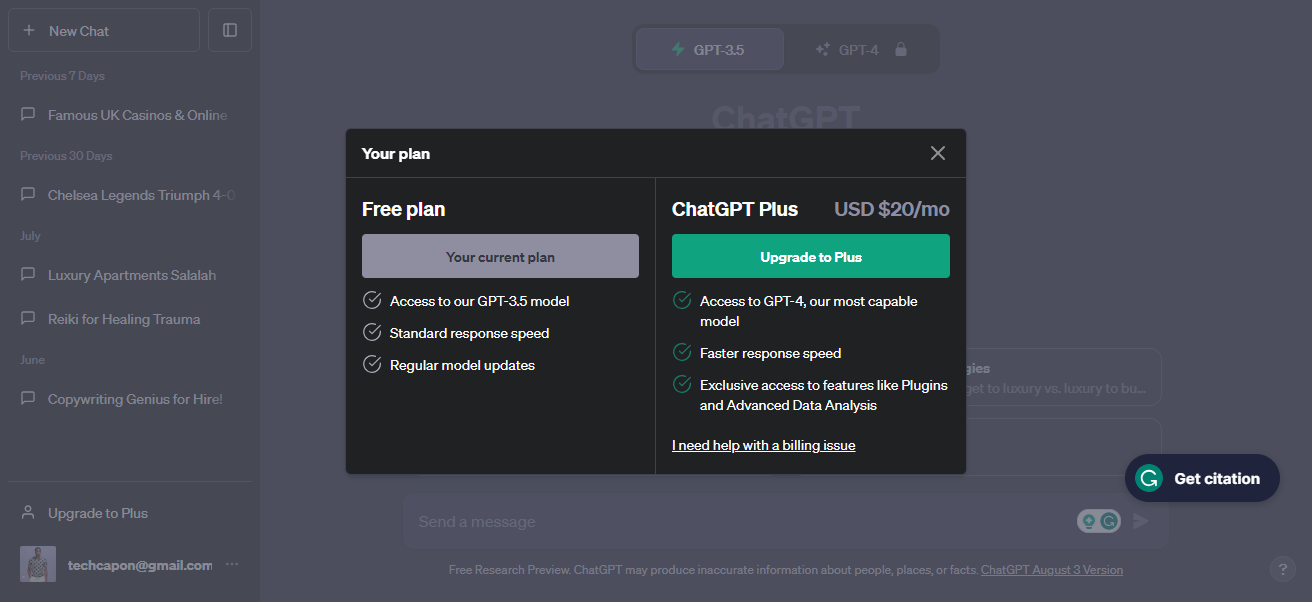Select the GPT-3.5 model tab
This screenshot has width=1312, height=602.
[709, 49]
